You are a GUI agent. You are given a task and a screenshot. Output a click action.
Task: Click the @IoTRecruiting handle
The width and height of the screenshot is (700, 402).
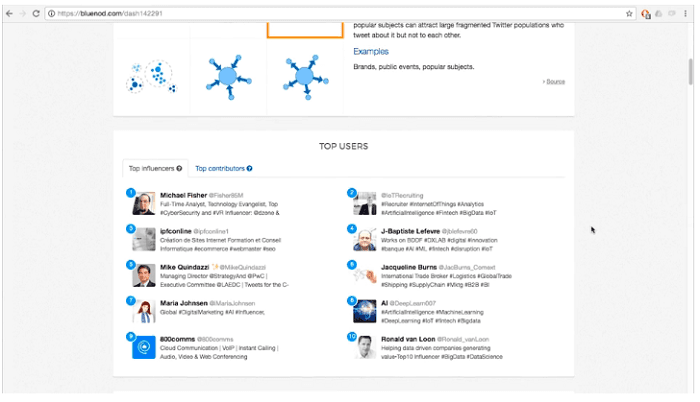click(x=402, y=195)
